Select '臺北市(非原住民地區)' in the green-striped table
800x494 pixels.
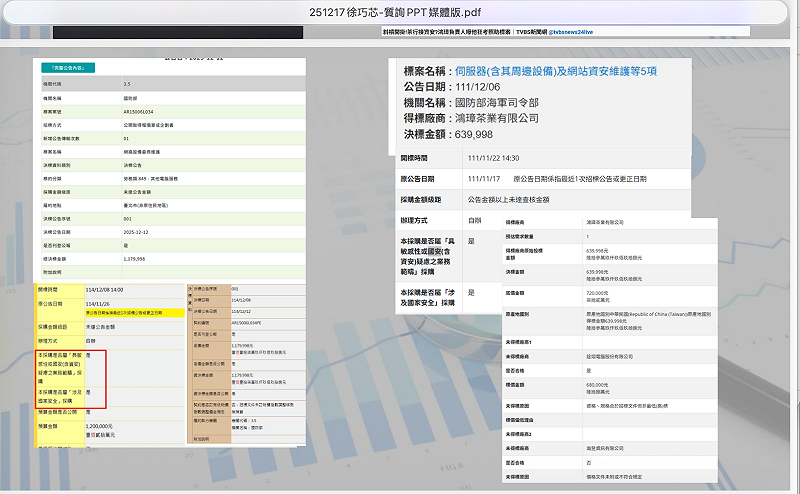pos(145,205)
